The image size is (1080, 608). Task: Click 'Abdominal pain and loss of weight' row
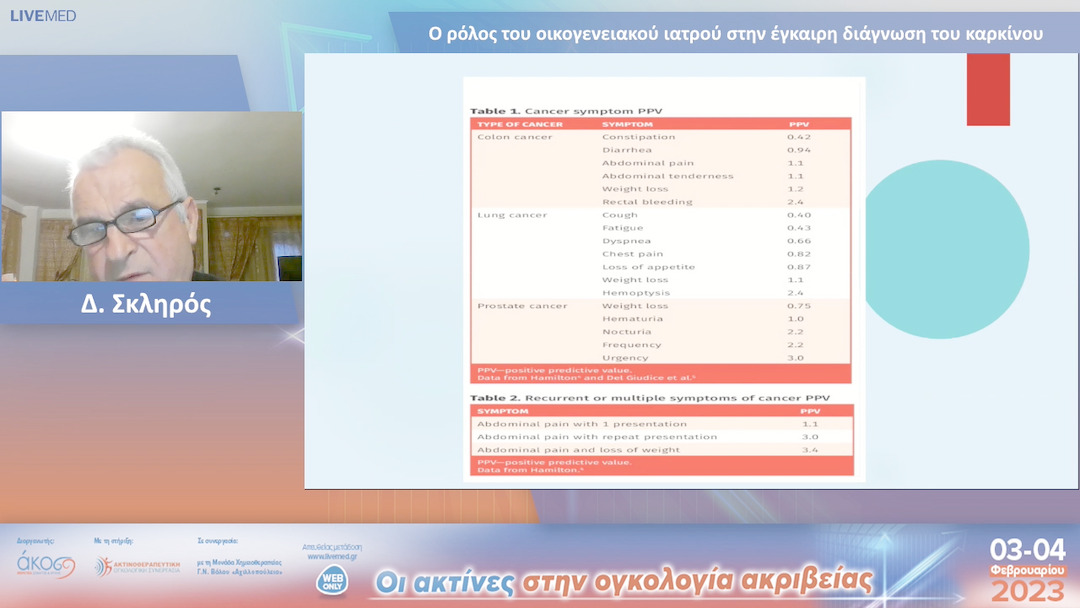point(664,450)
